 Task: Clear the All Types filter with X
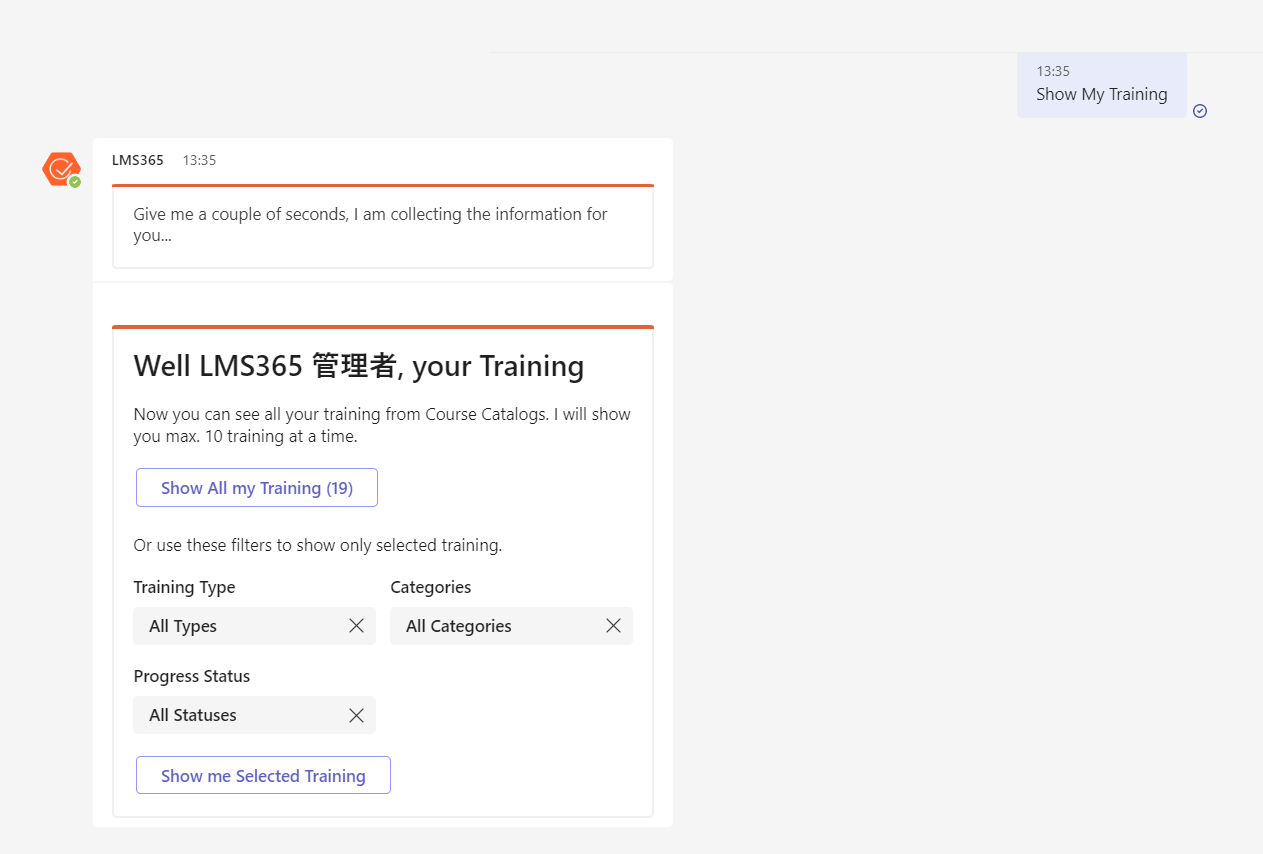point(356,626)
